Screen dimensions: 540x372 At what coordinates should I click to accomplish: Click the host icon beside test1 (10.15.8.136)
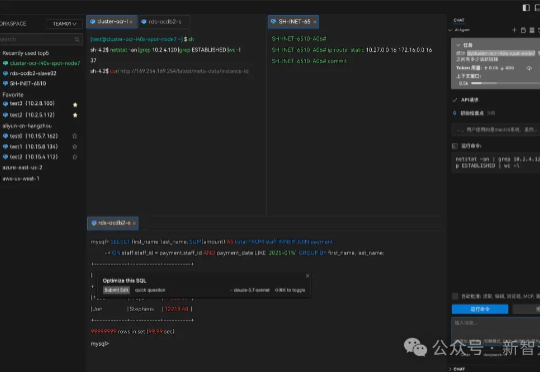tap(5, 146)
